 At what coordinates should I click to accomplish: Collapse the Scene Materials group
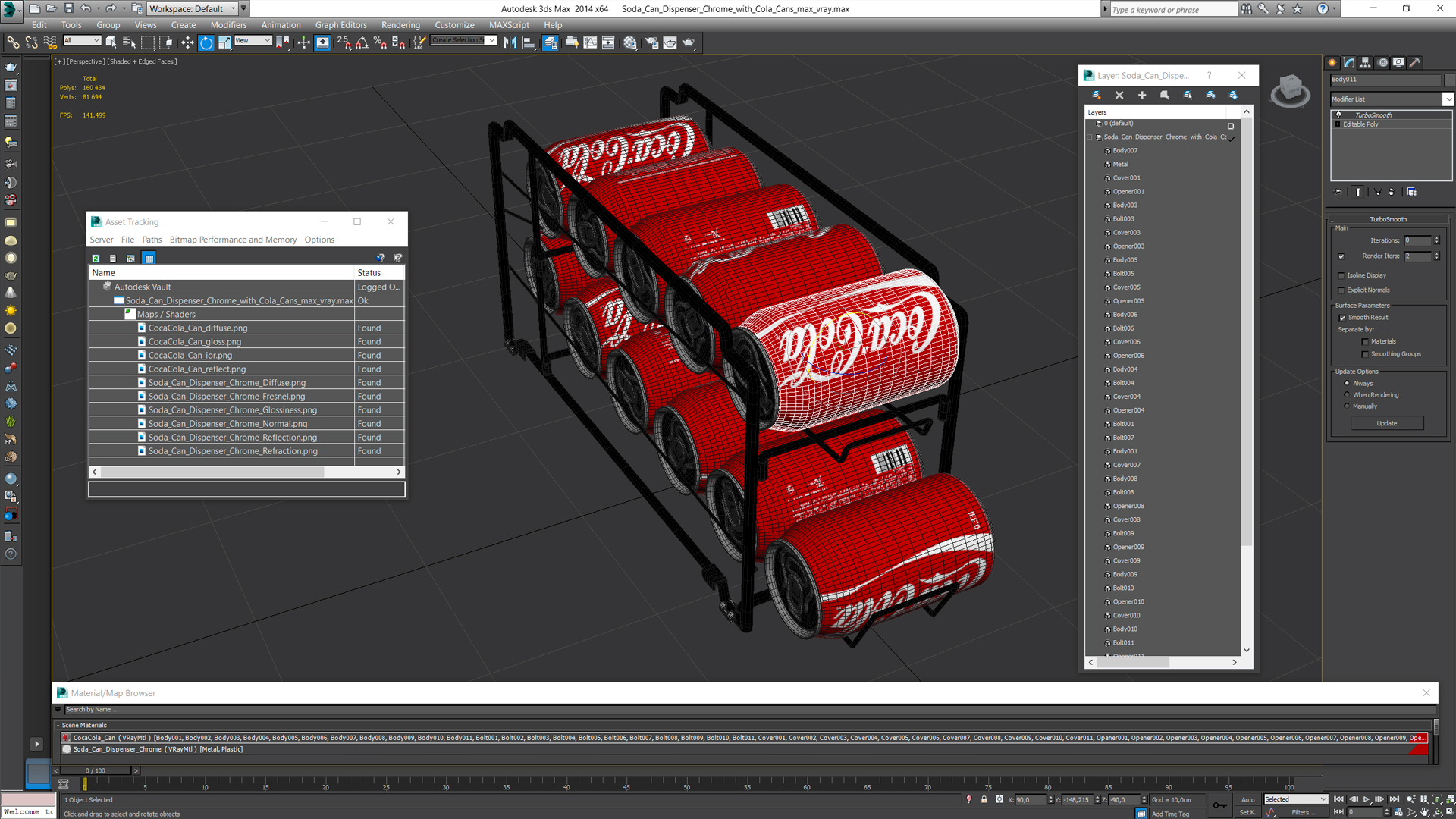point(58,725)
